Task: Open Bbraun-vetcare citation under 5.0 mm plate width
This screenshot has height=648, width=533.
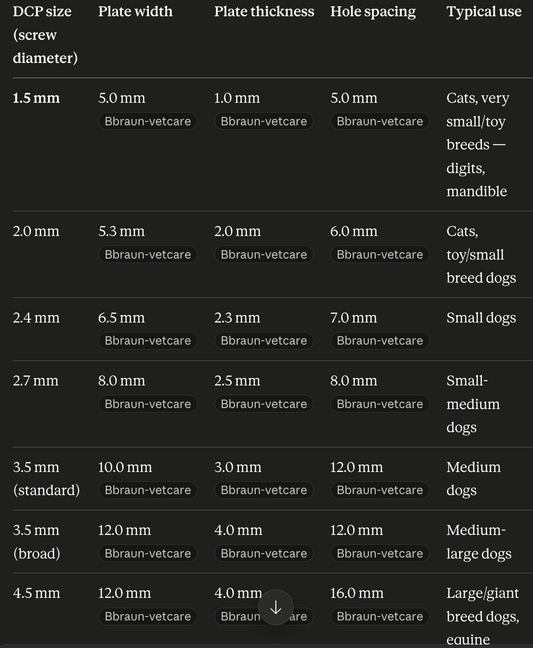Action: (x=148, y=121)
